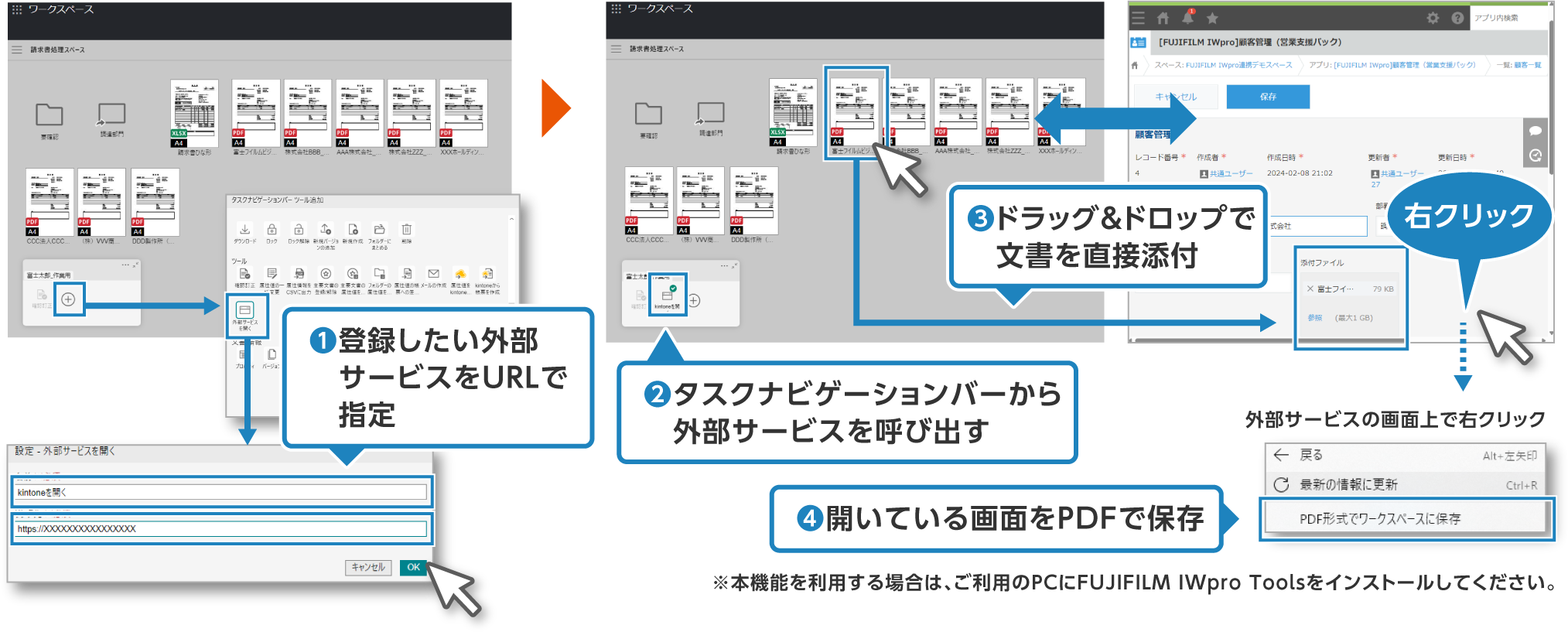Click plus add-tool button in left task navigation bar
Image resolution: width=1568 pixels, height=632 pixels.
68,299
